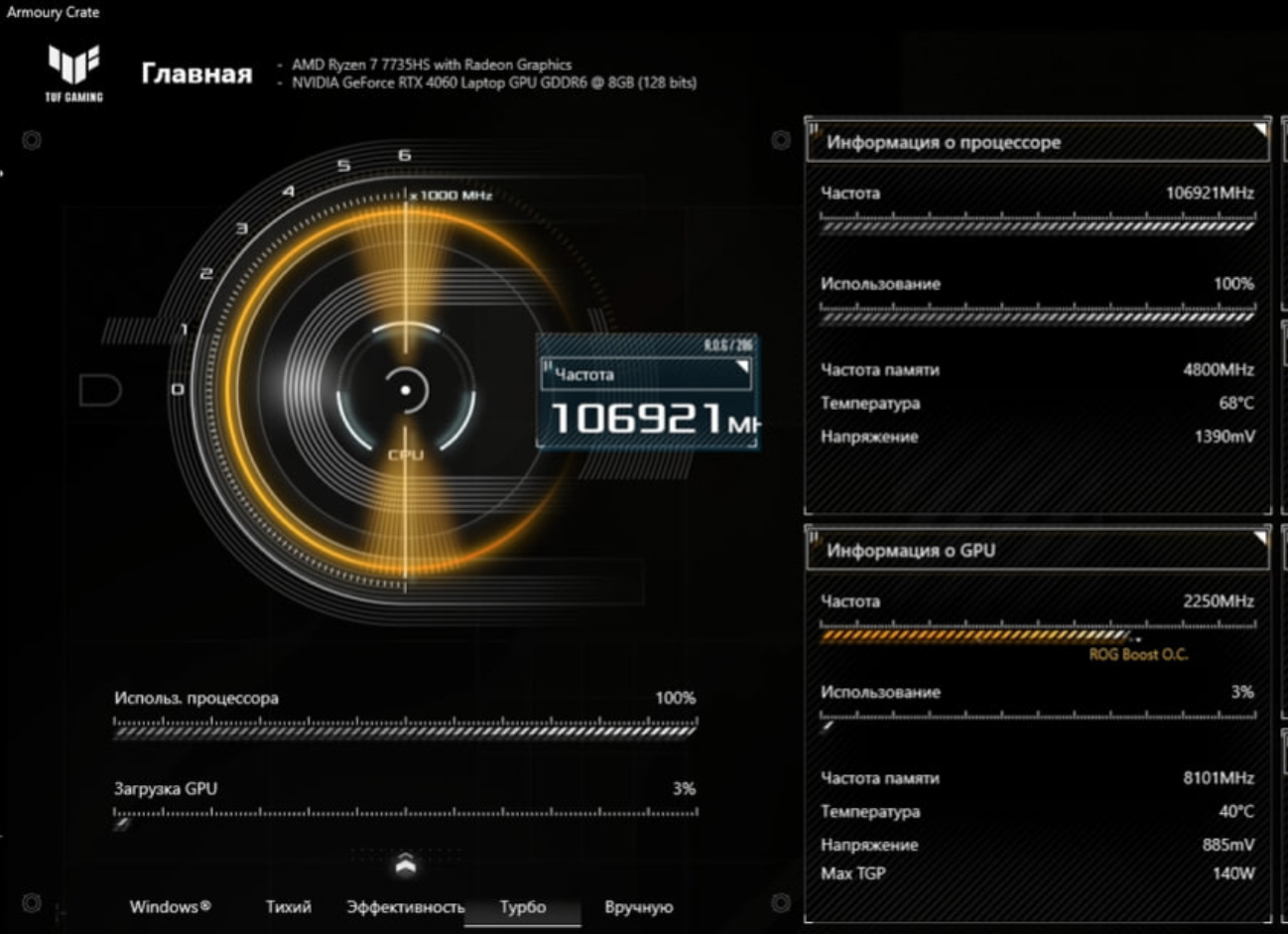Click the Использ. процессора usage bar
The image size is (1288, 934).
(405, 730)
